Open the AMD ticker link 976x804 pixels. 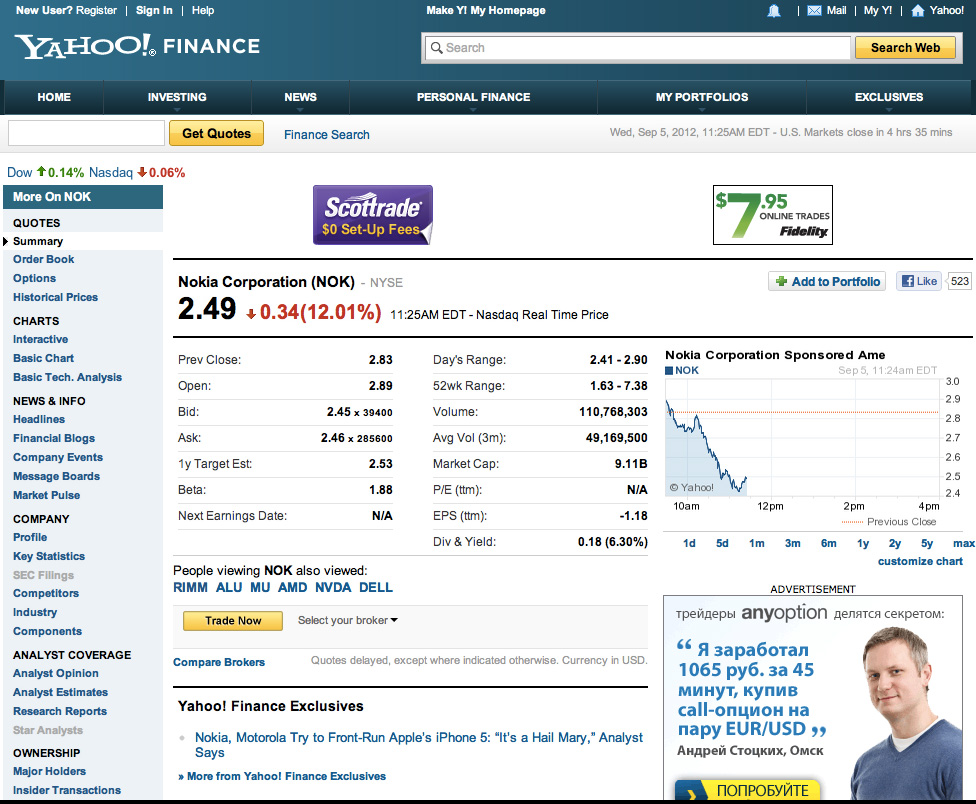[293, 587]
